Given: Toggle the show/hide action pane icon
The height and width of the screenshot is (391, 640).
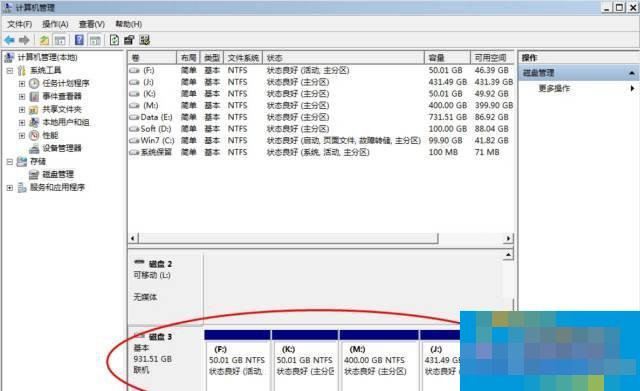Looking at the screenshot, I should (95, 40).
